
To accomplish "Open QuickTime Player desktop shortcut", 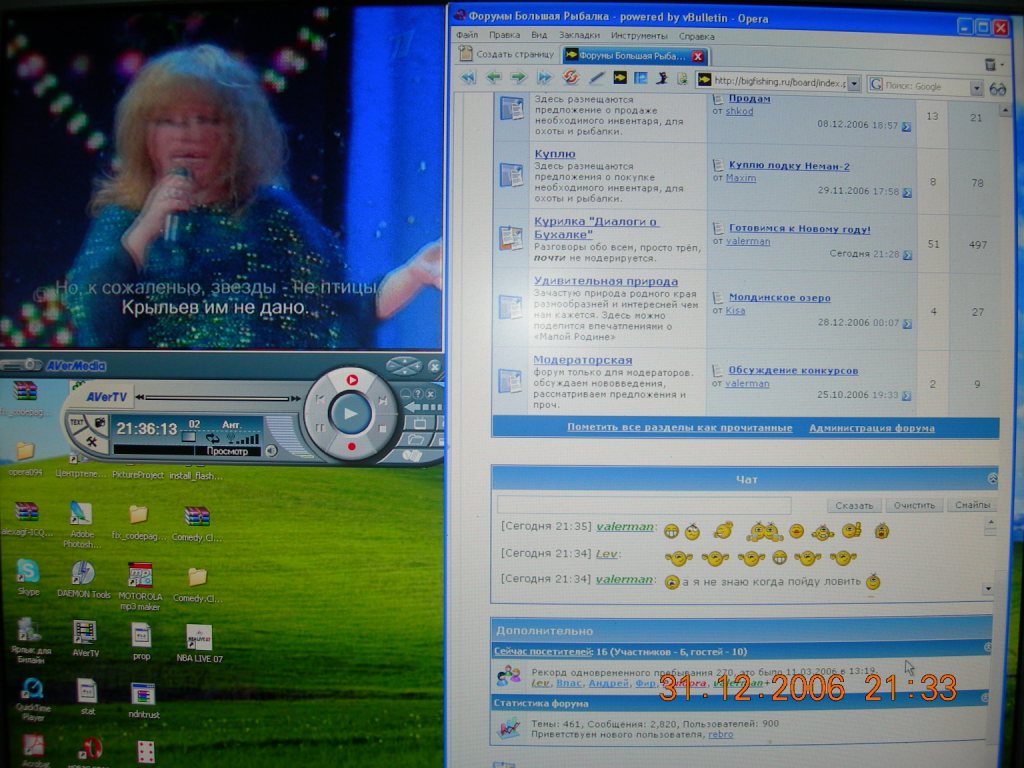I will [x=31, y=699].
